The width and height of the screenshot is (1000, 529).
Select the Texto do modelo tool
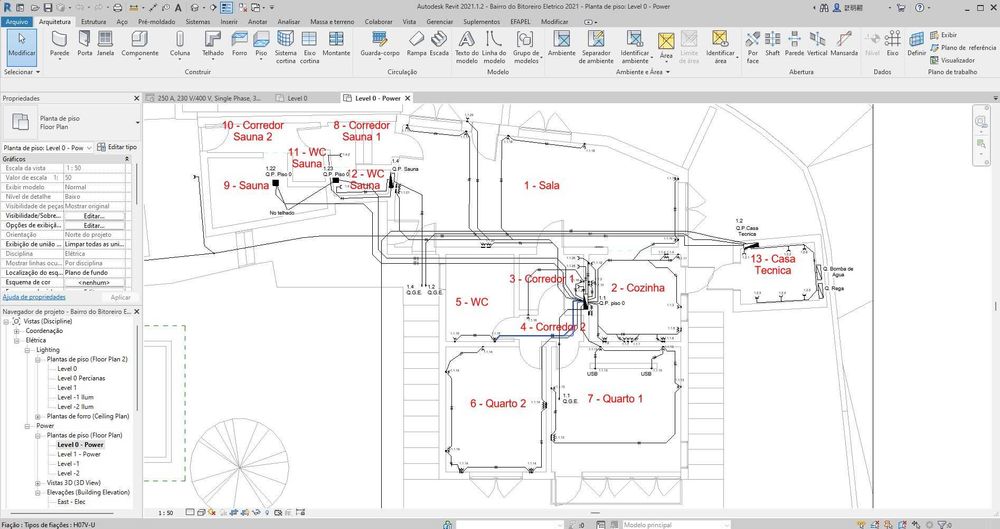467,43
